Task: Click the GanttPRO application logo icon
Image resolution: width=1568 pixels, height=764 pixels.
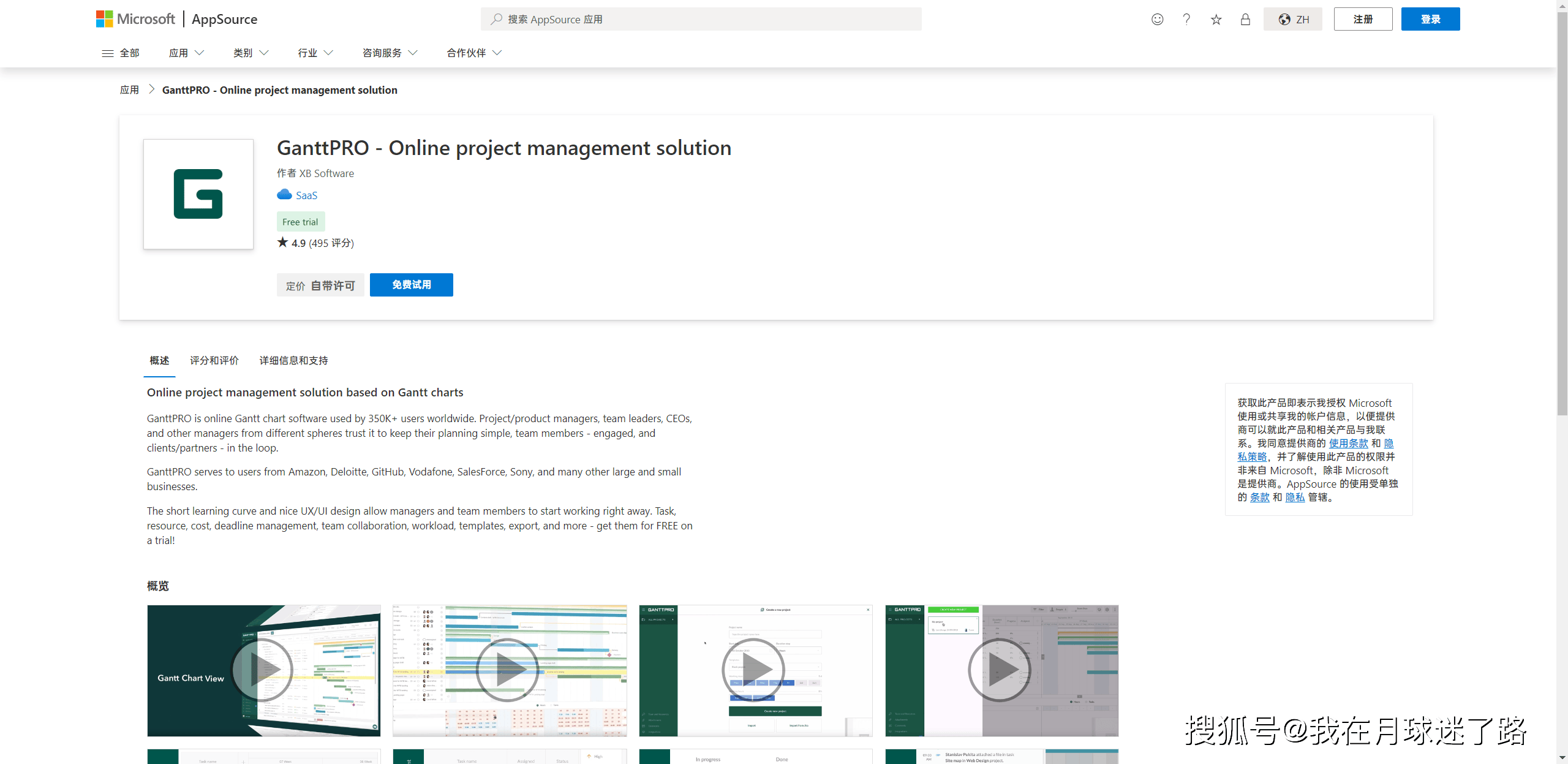Action: click(198, 193)
